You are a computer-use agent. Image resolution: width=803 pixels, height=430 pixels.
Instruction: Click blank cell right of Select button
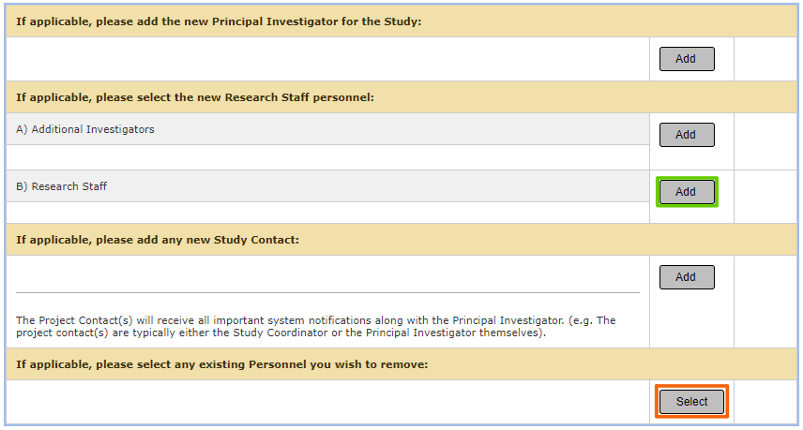766,402
